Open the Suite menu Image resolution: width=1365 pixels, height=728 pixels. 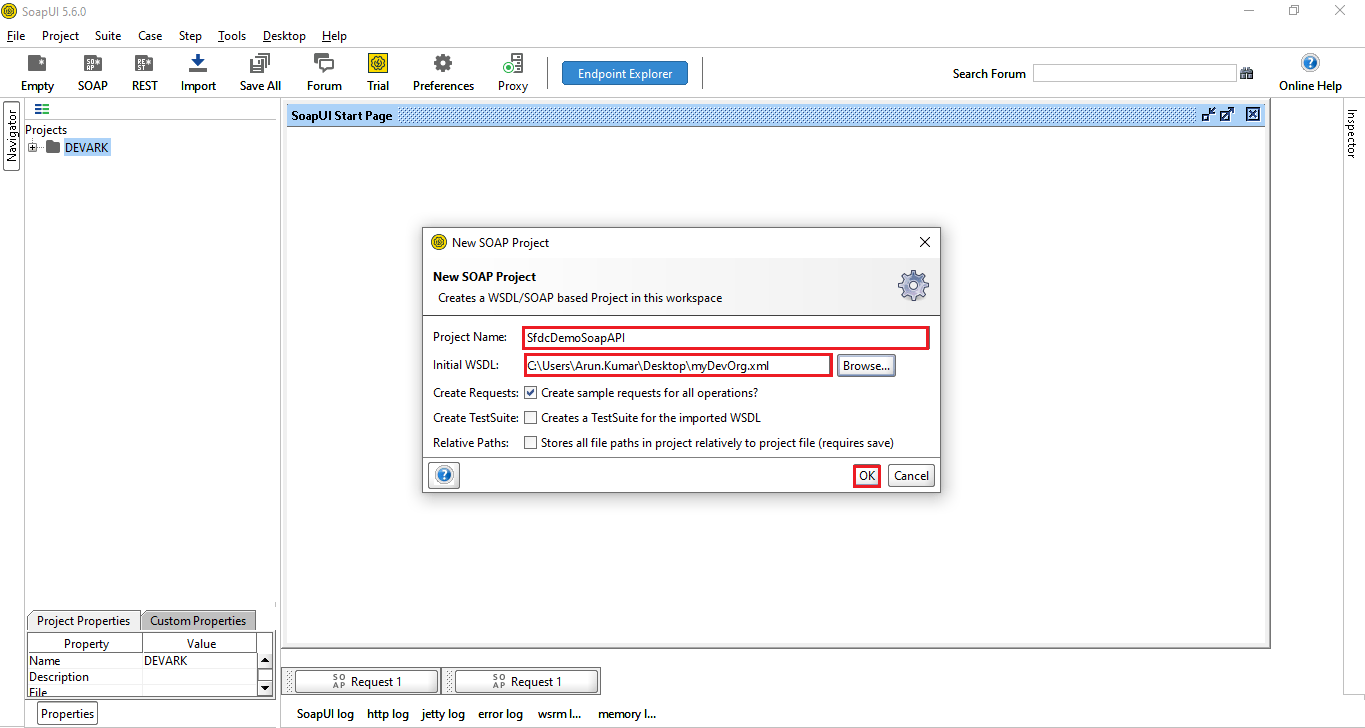click(108, 36)
